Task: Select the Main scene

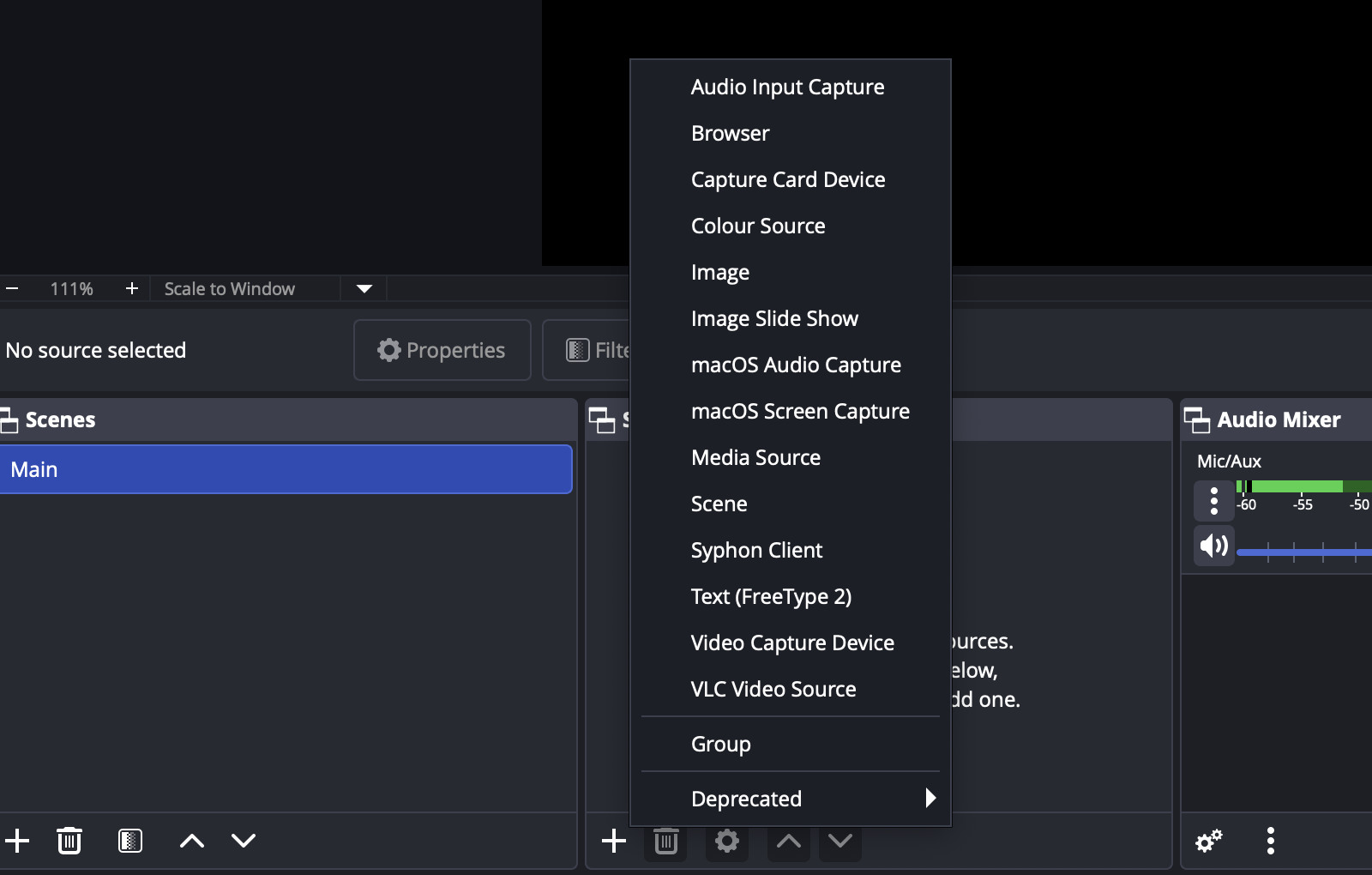Action: tap(286, 469)
